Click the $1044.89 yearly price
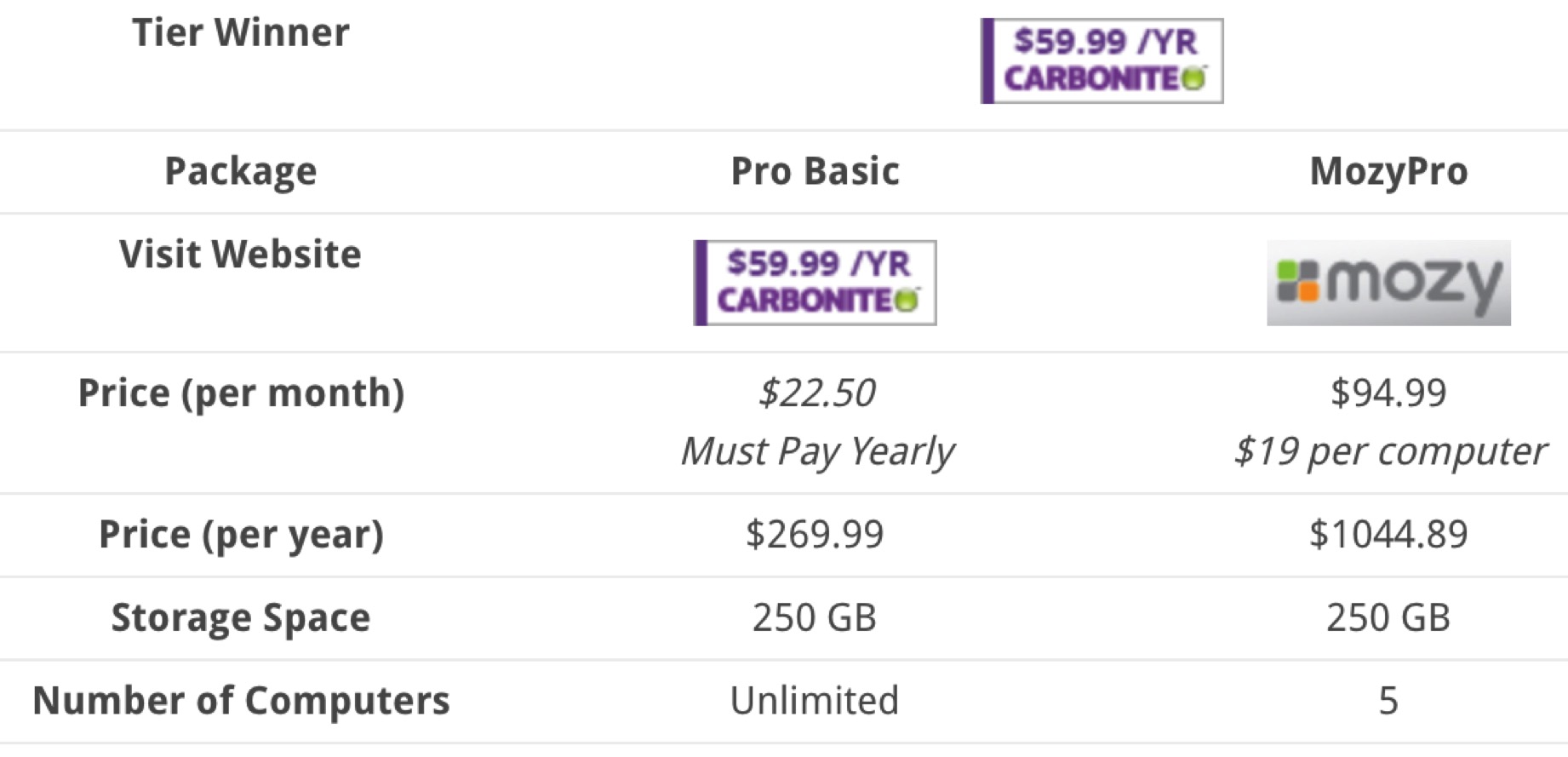The width and height of the screenshot is (1568, 757). [x=1388, y=534]
